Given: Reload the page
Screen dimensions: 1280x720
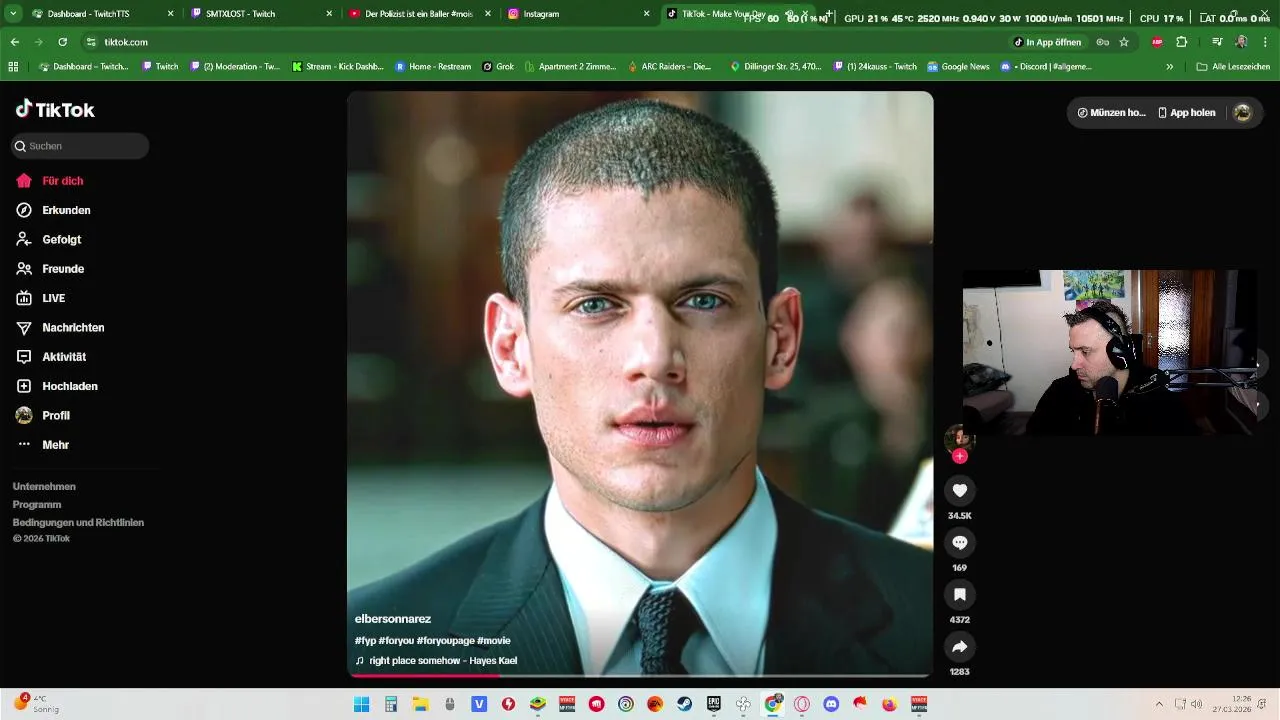Looking at the screenshot, I should coord(62,42).
